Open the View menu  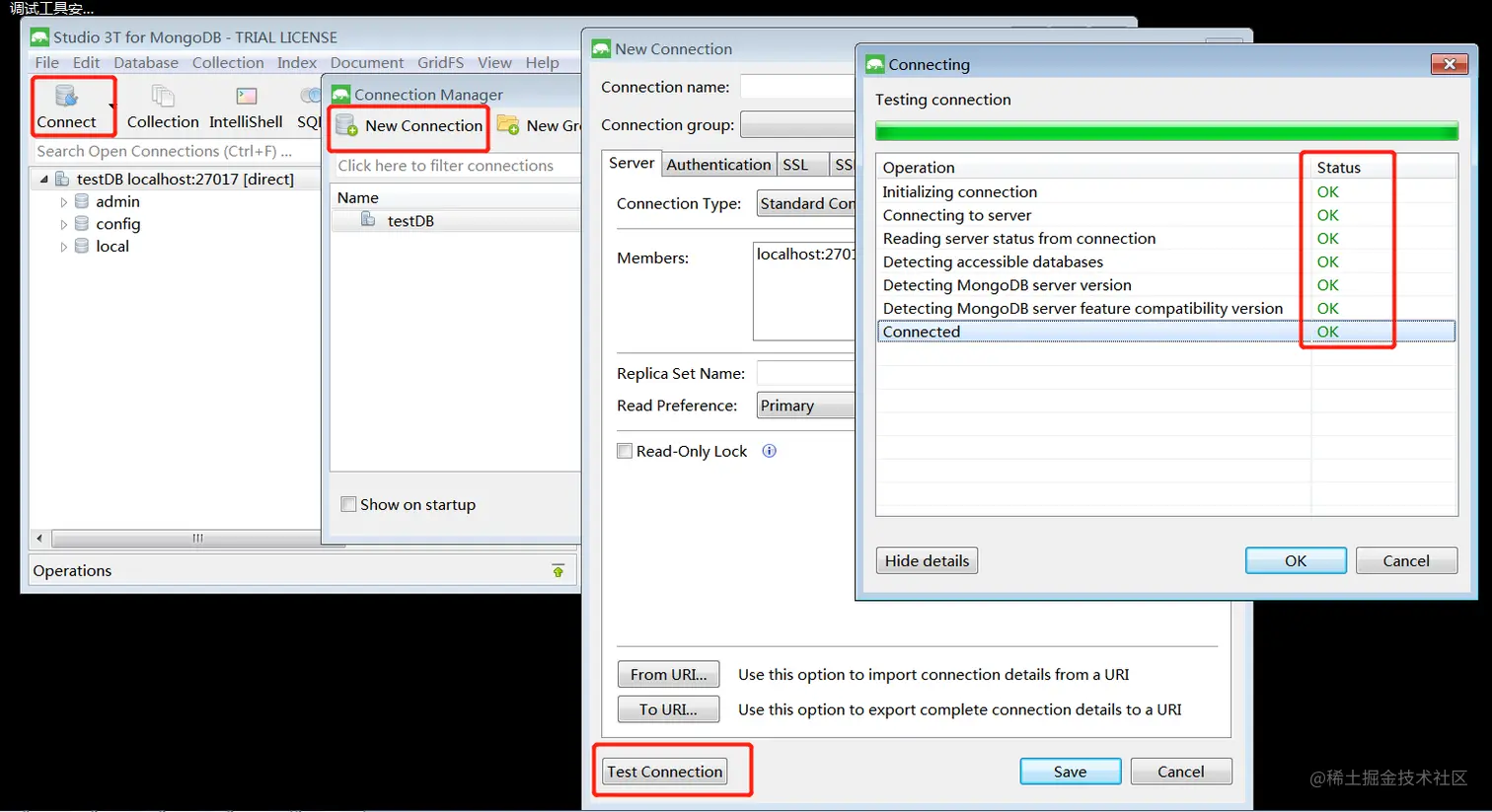(494, 62)
